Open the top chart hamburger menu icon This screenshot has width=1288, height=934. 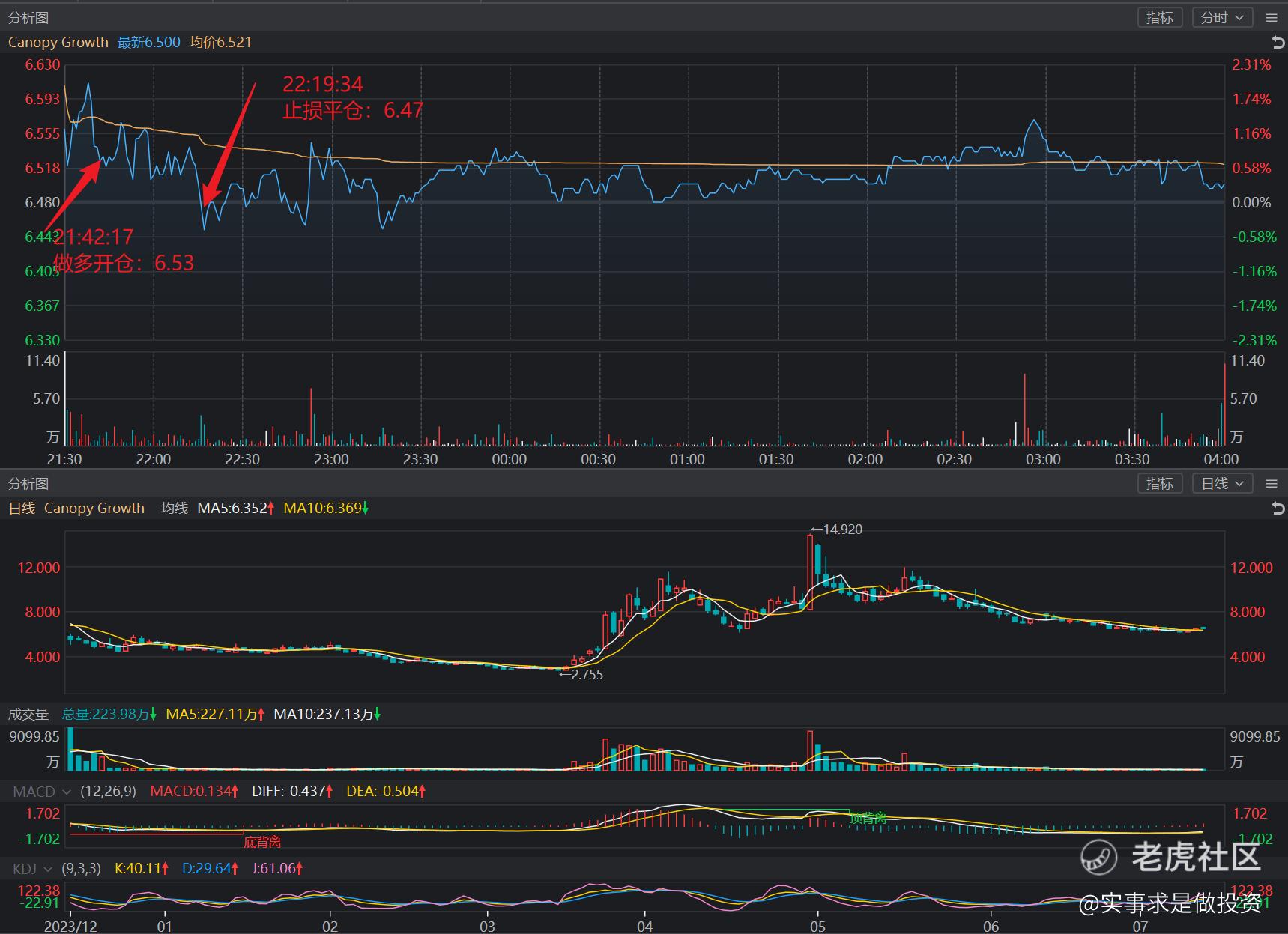pyautogui.click(x=1272, y=18)
